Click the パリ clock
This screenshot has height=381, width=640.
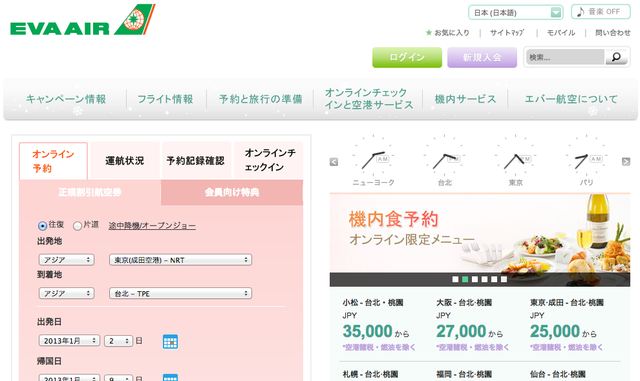(587, 155)
